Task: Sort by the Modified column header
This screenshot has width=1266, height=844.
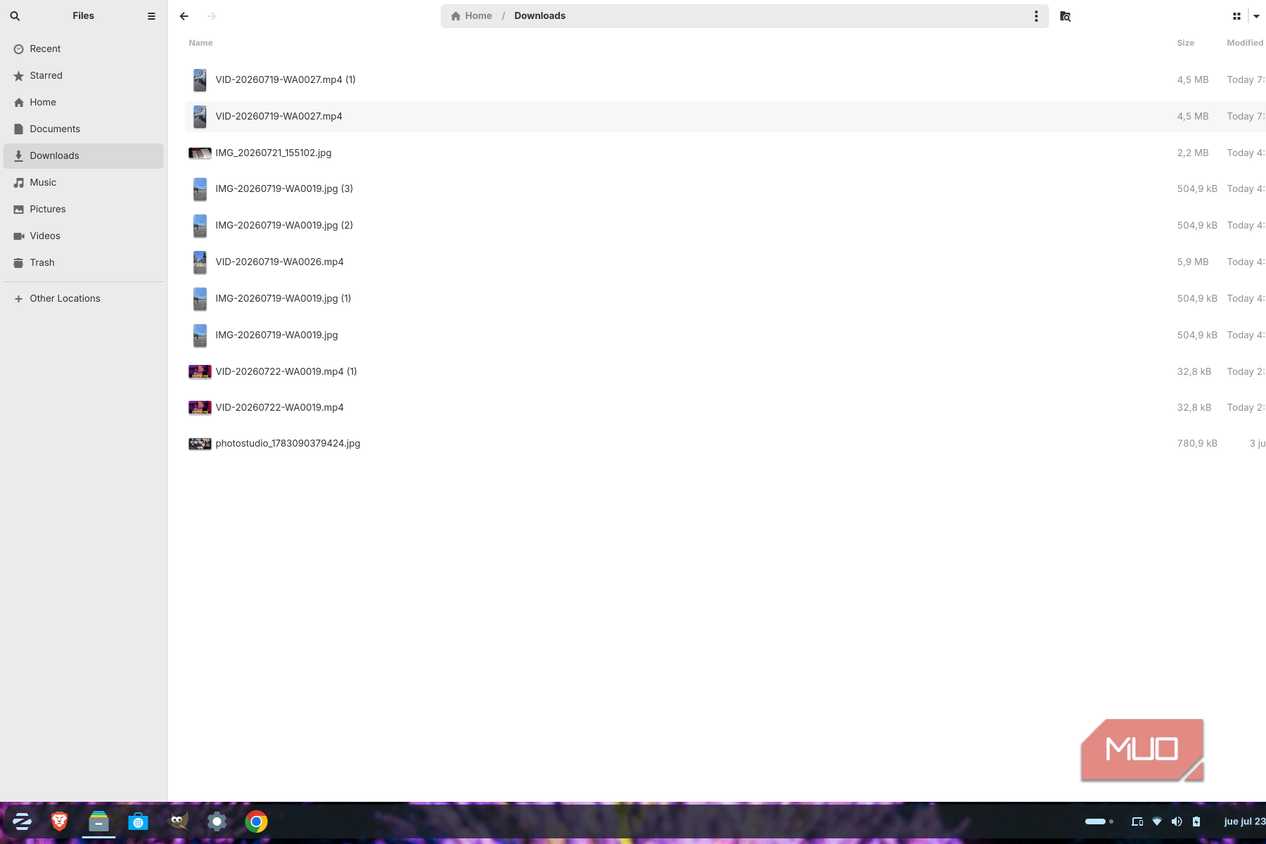Action: click(x=1245, y=43)
